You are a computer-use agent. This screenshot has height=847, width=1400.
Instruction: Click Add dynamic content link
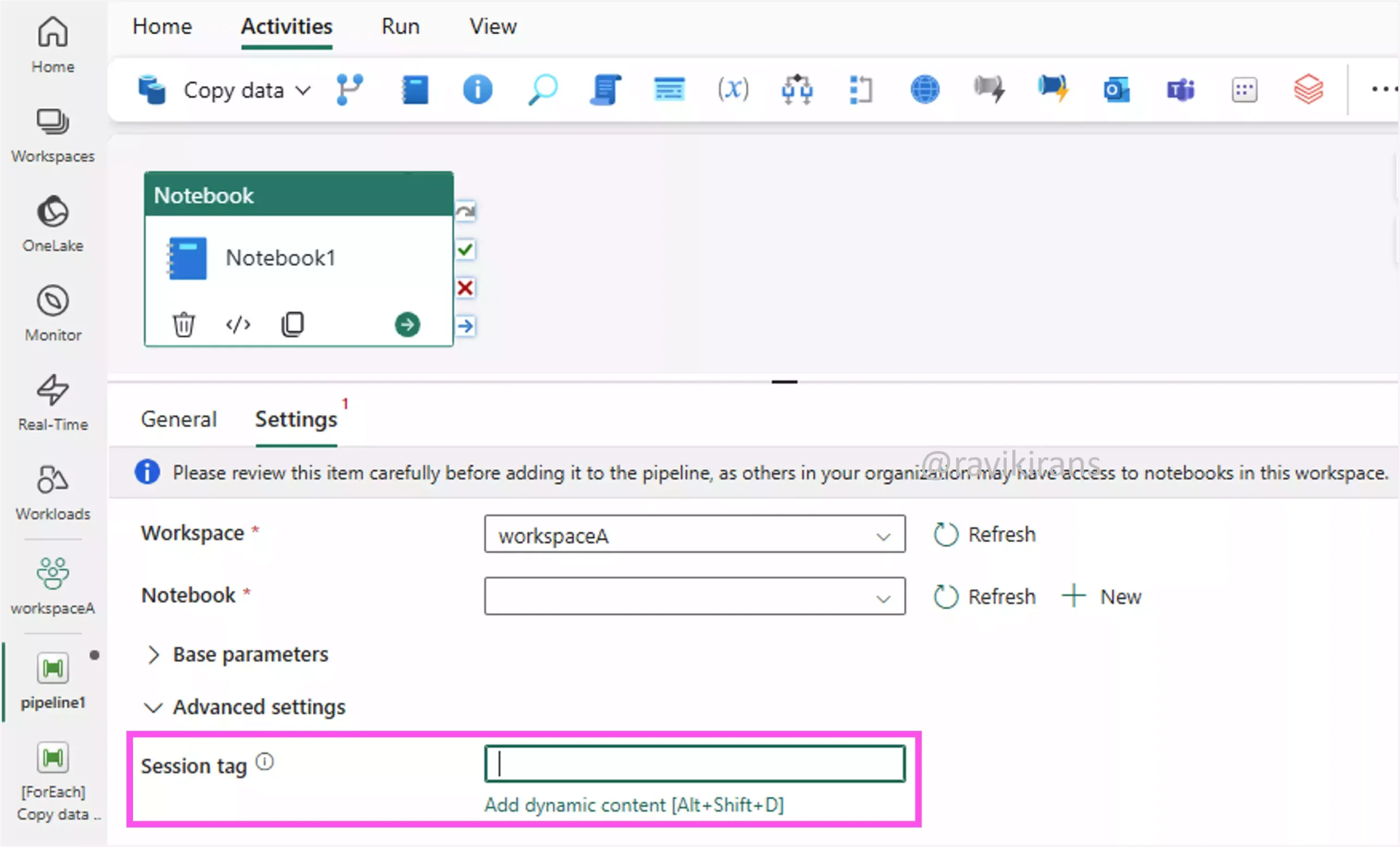coord(634,805)
